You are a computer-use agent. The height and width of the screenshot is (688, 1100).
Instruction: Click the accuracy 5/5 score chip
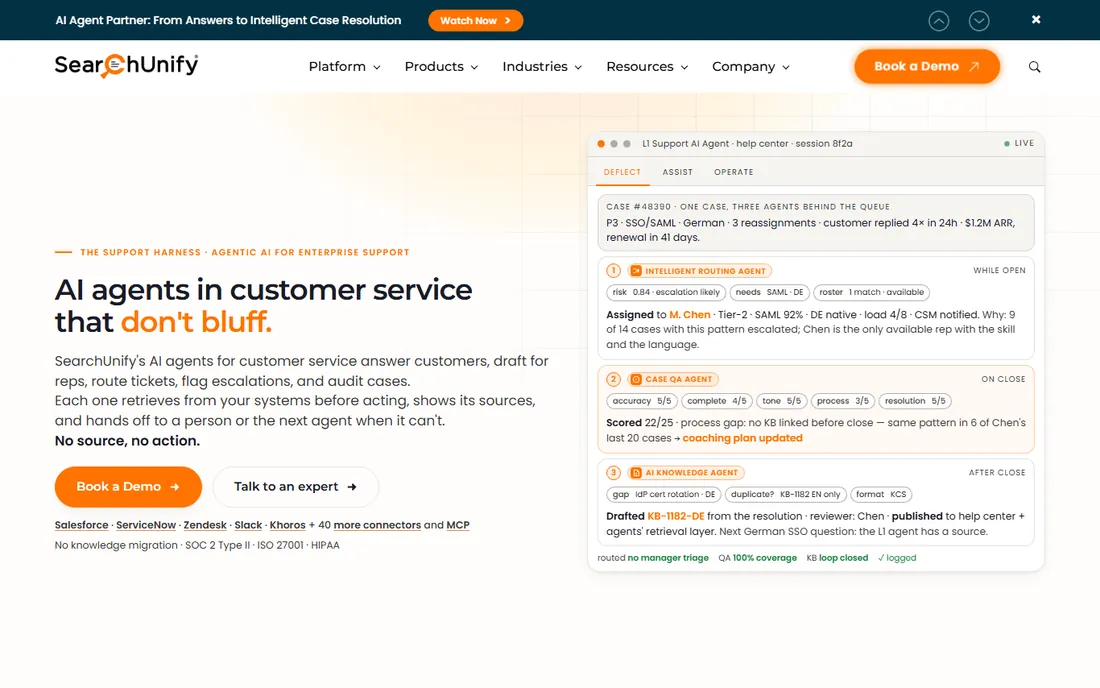click(642, 401)
